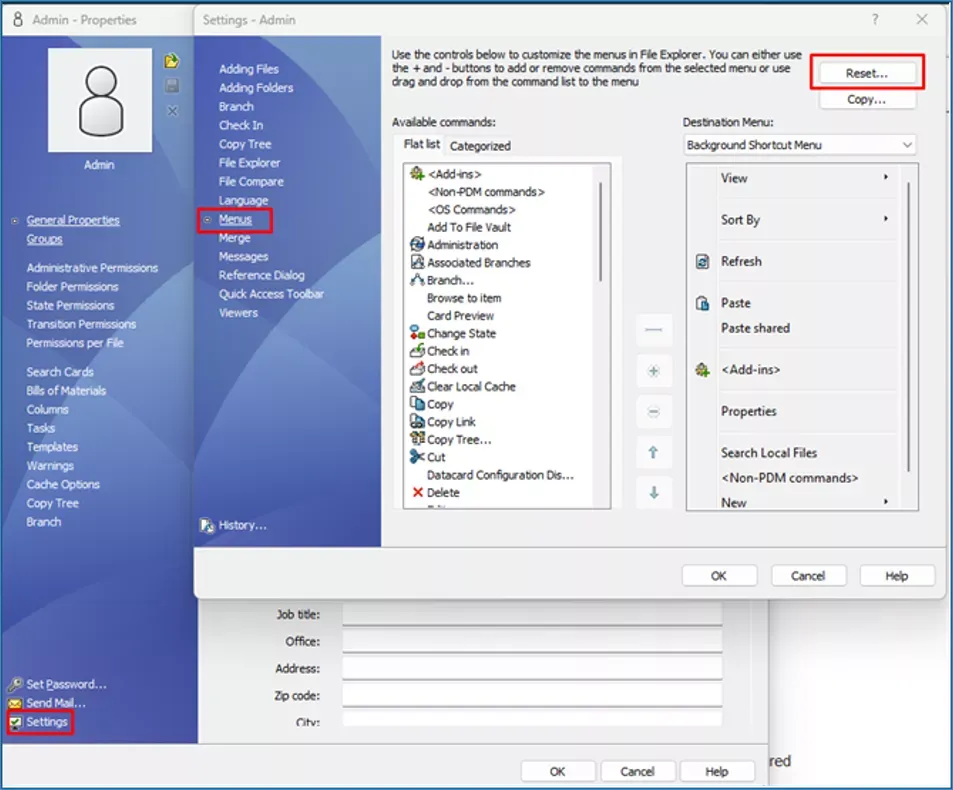This screenshot has height=790, width=953.
Task: Click the Add-ins icon in Available commands
Action: tap(417, 174)
